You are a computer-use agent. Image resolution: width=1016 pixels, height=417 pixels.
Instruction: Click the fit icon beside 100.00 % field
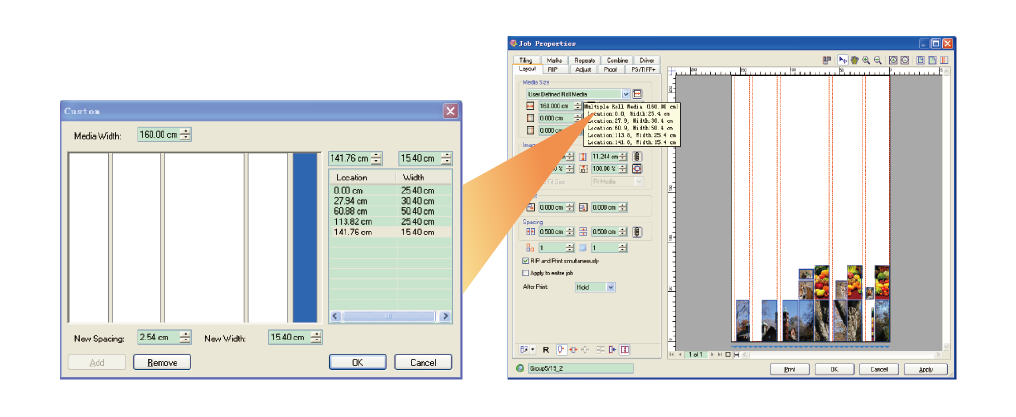pos(637,168)
